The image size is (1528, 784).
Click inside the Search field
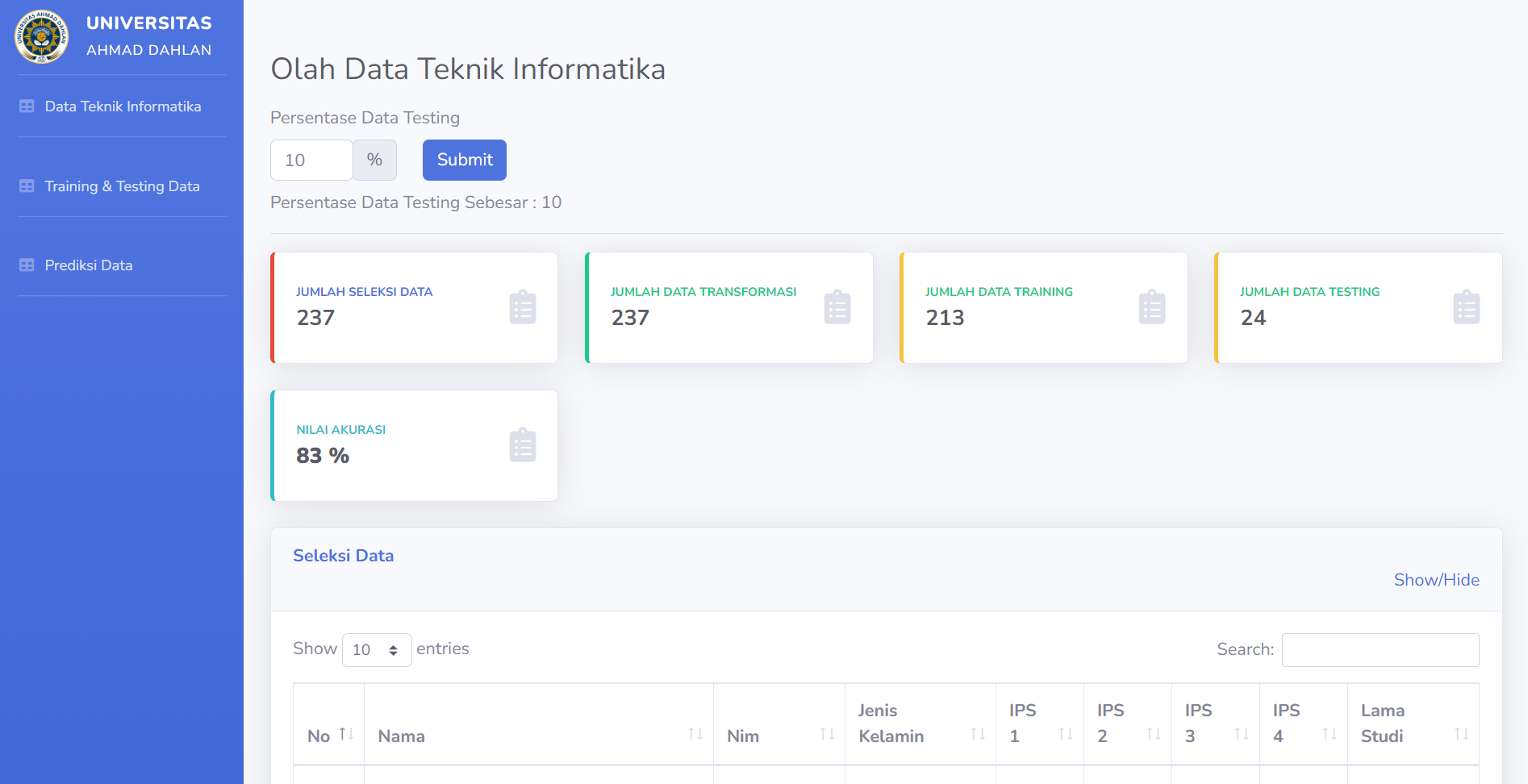(x=1380, y=649)
